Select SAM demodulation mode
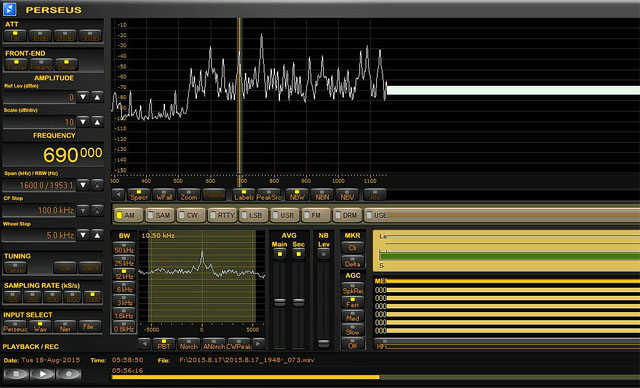Screen dimensions: 640x388 160,215
